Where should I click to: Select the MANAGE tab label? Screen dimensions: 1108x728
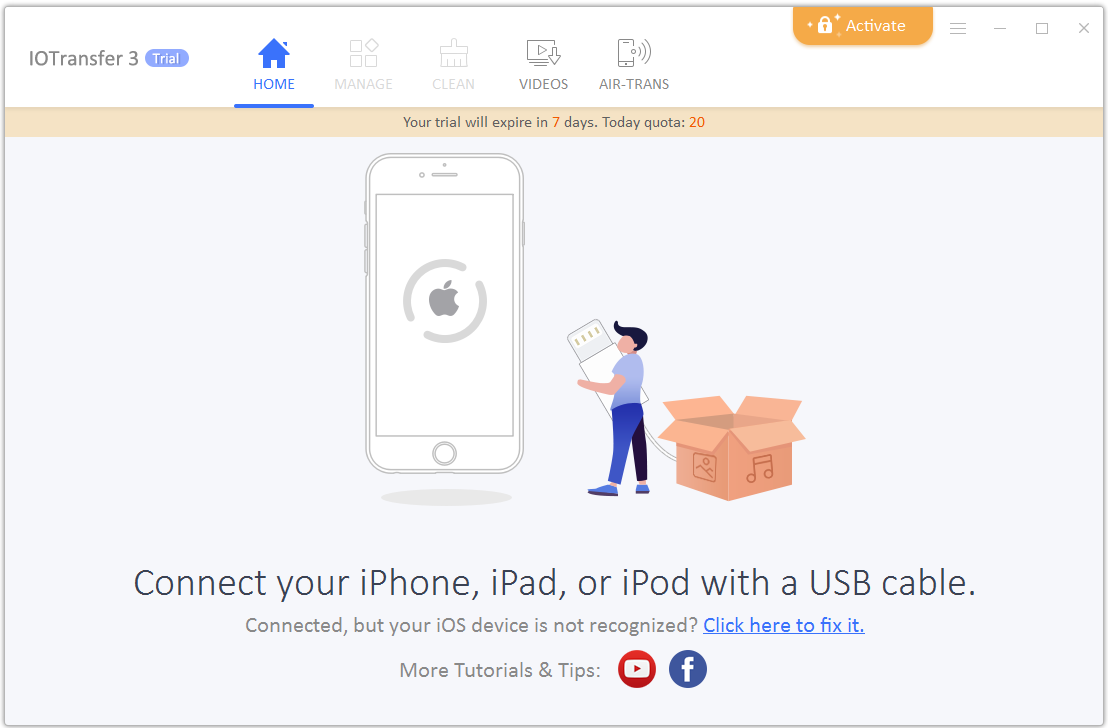tap(364, 84)
